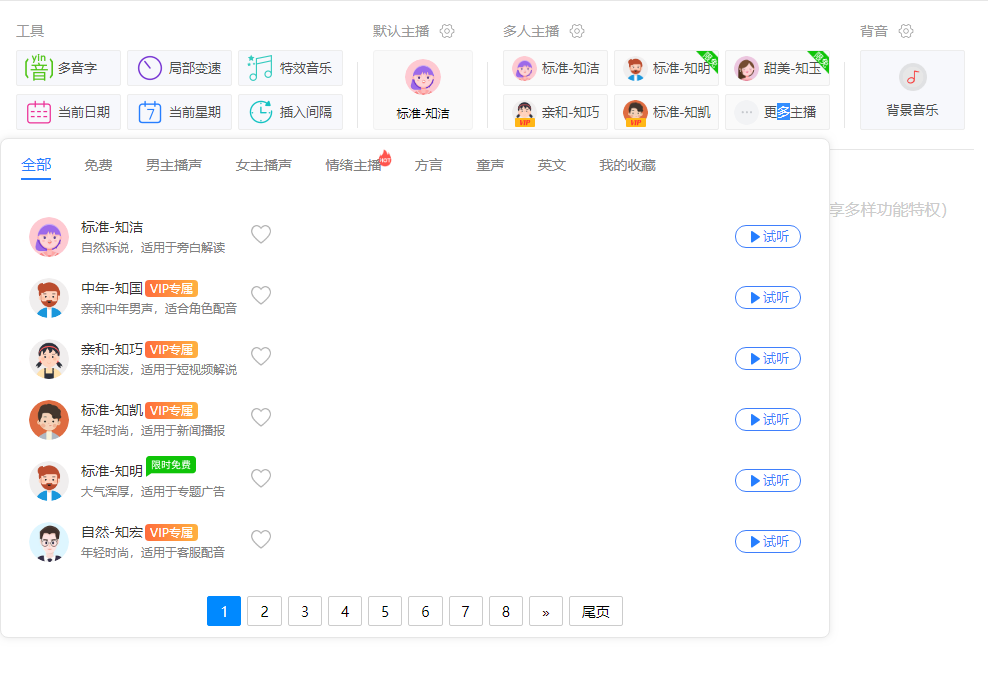Select default anchor 标准-知洁 card

(423, 90)
